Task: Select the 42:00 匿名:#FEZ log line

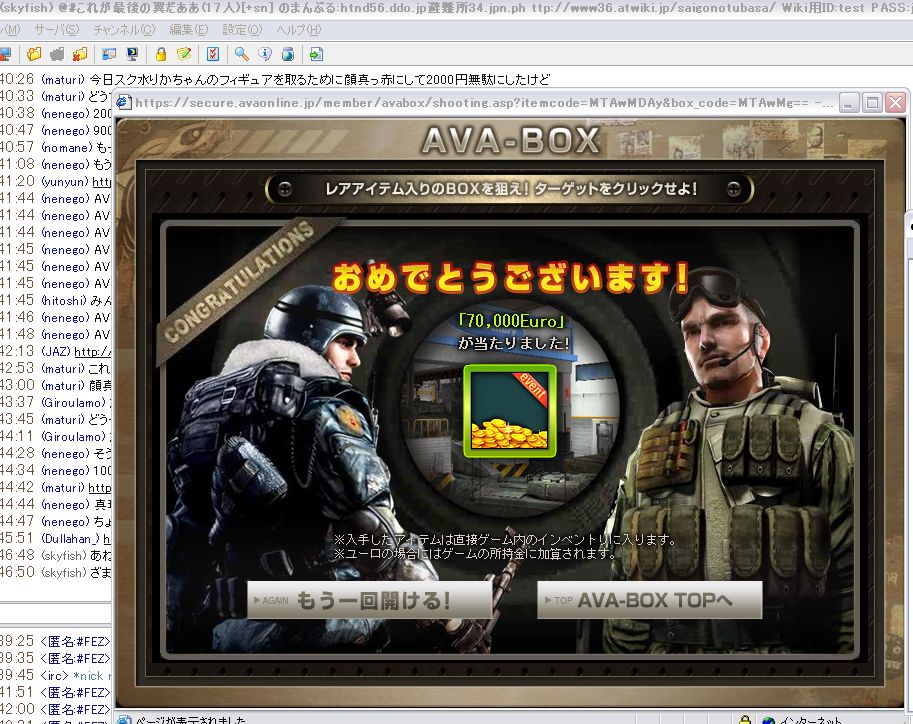Action: point(55,709)
